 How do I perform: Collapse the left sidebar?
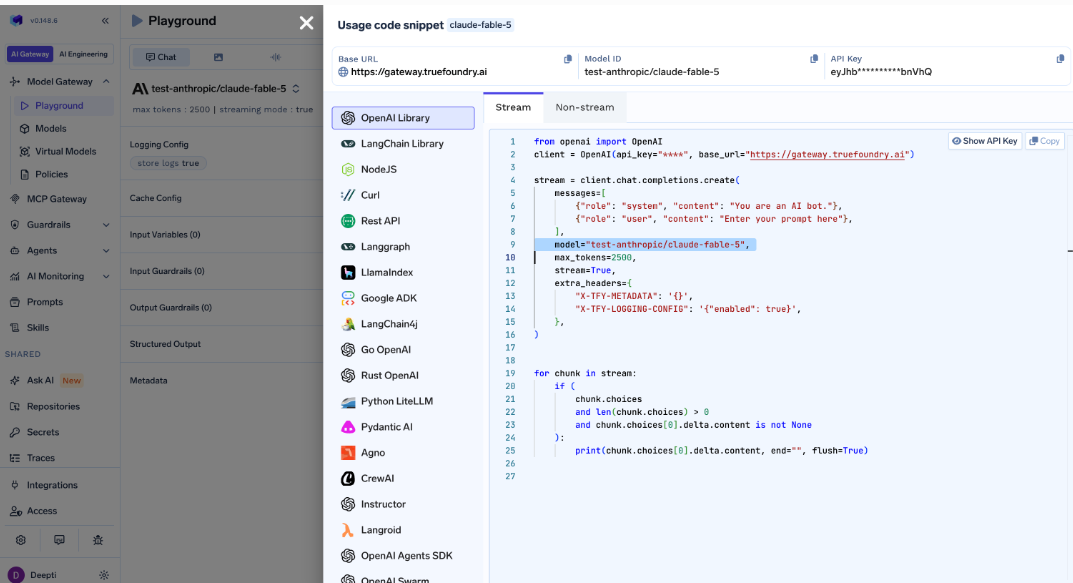click(105, 21)
